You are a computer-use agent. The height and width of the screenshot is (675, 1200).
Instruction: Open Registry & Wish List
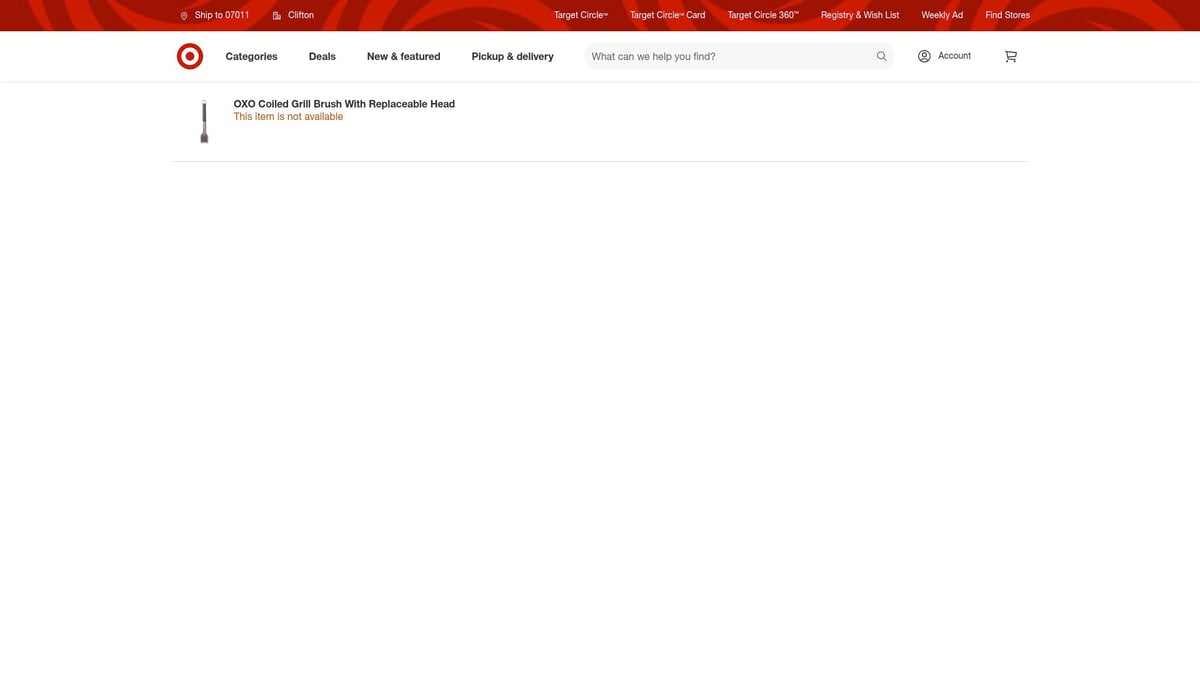coord(859,15)
